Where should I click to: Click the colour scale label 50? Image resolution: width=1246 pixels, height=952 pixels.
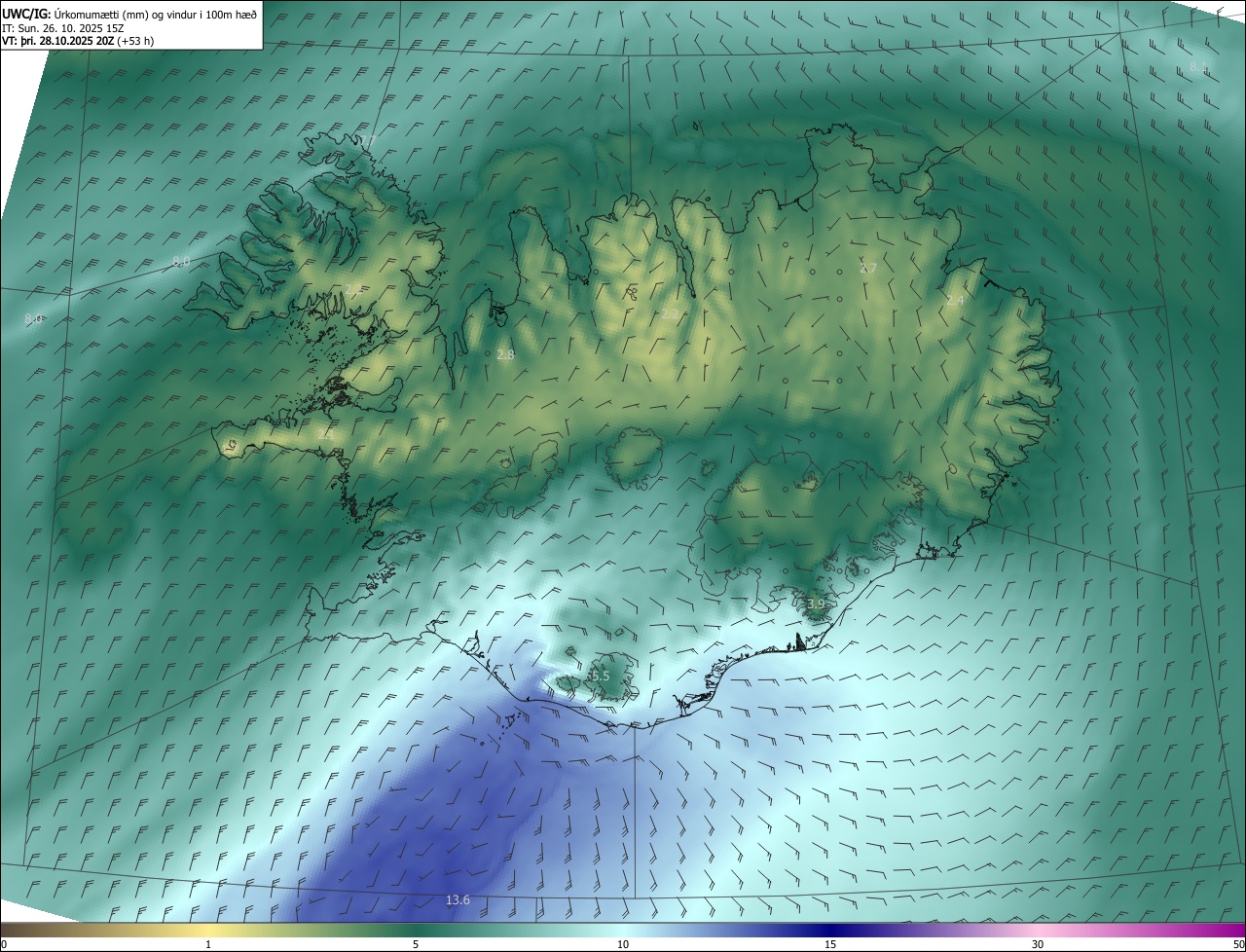pyautogui.click(x=1238, y=944)
